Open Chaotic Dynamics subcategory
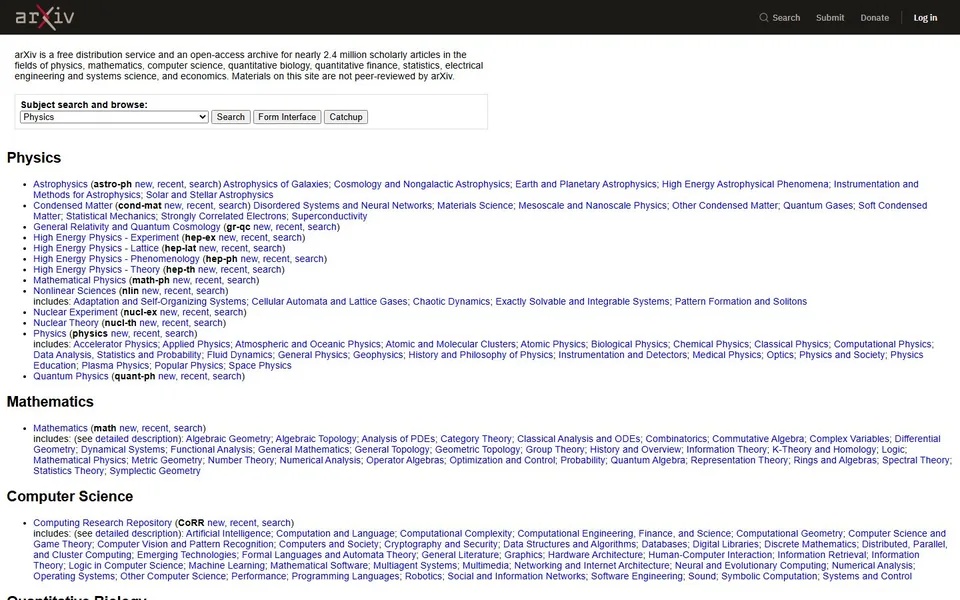960x600 pixels. coord(451,302)
